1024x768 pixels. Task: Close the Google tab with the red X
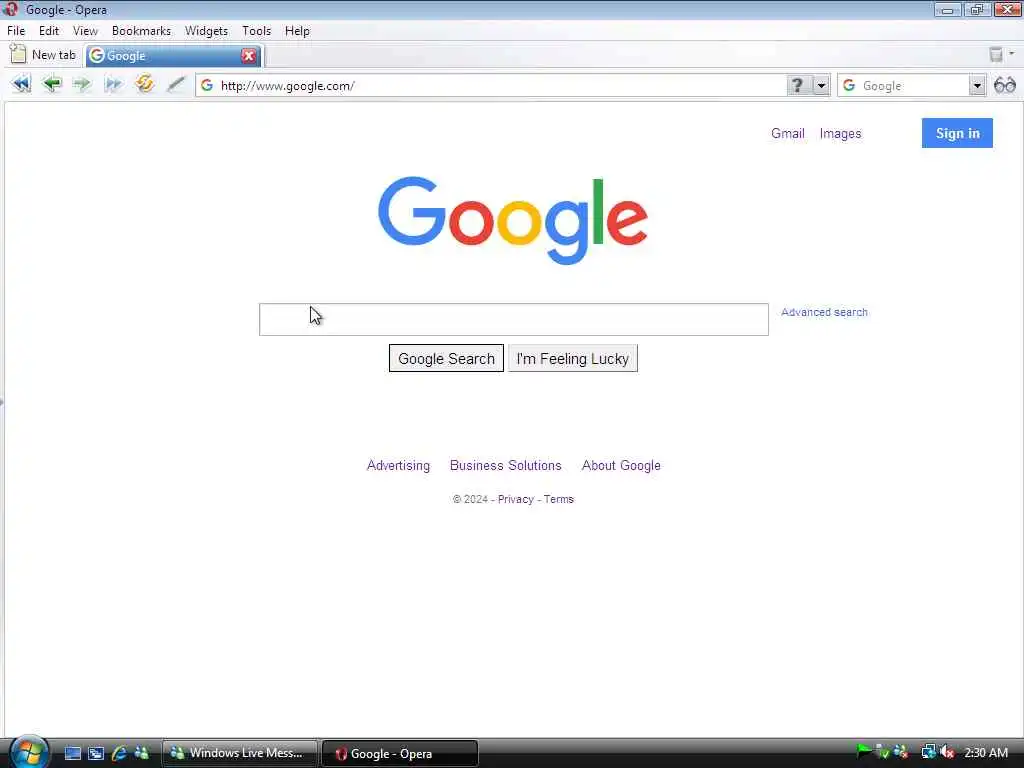[x=249, y=56]
